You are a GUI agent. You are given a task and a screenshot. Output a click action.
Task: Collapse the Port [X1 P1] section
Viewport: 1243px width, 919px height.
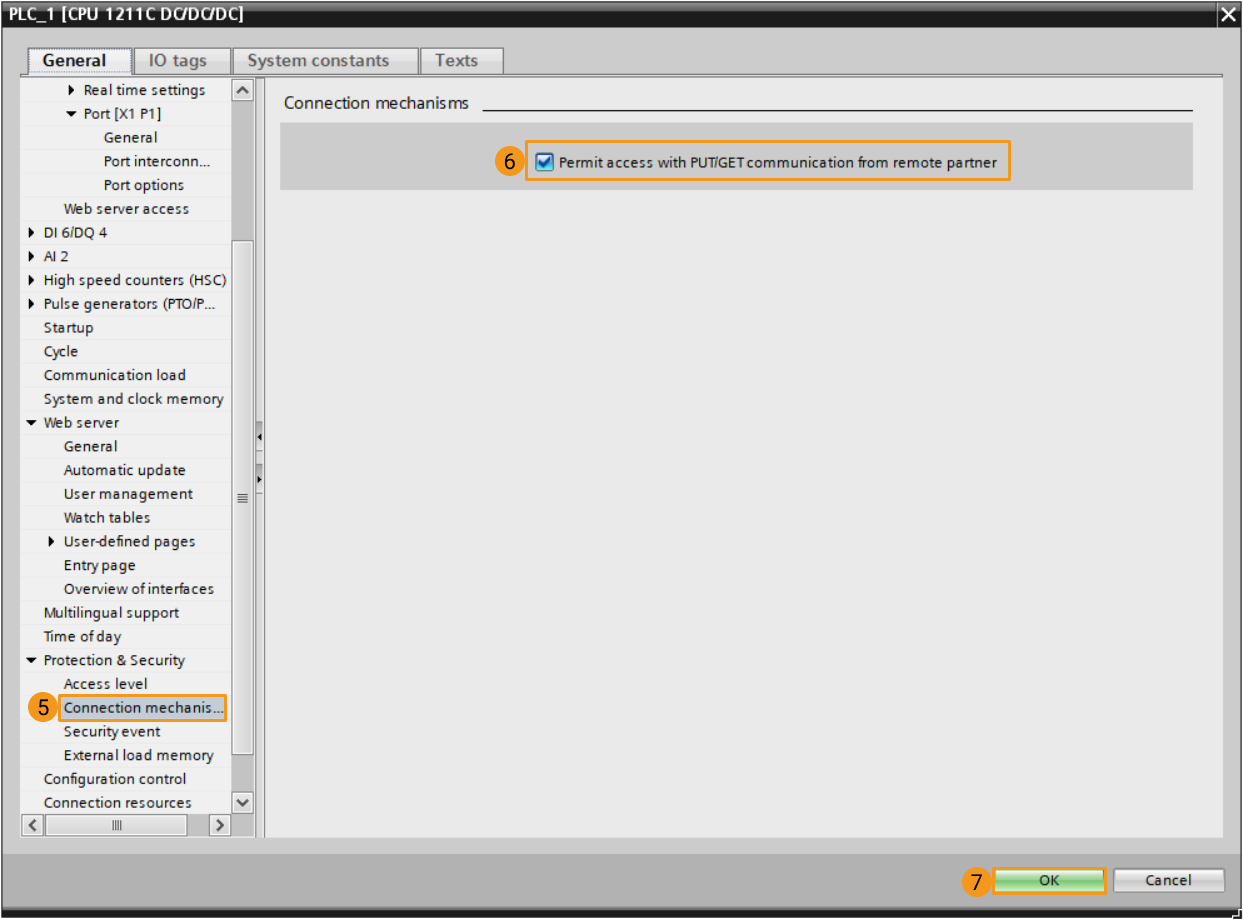70,113
